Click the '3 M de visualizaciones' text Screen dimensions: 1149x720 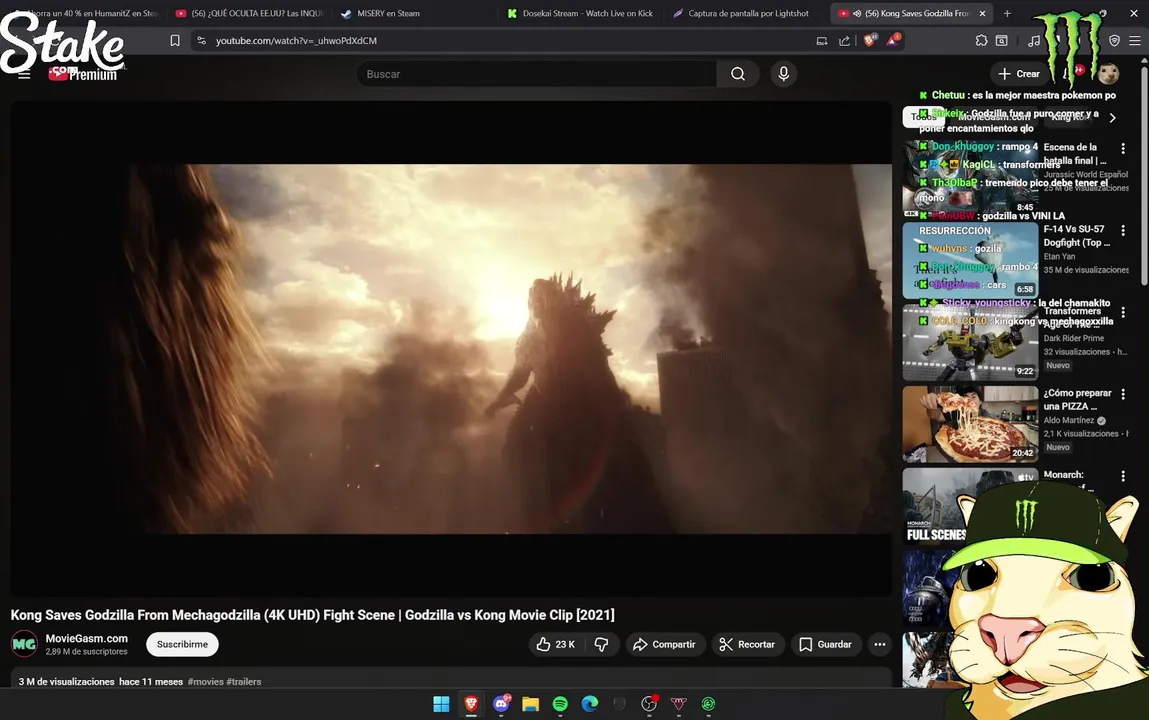pyautogui.click(x=67, y=682)
